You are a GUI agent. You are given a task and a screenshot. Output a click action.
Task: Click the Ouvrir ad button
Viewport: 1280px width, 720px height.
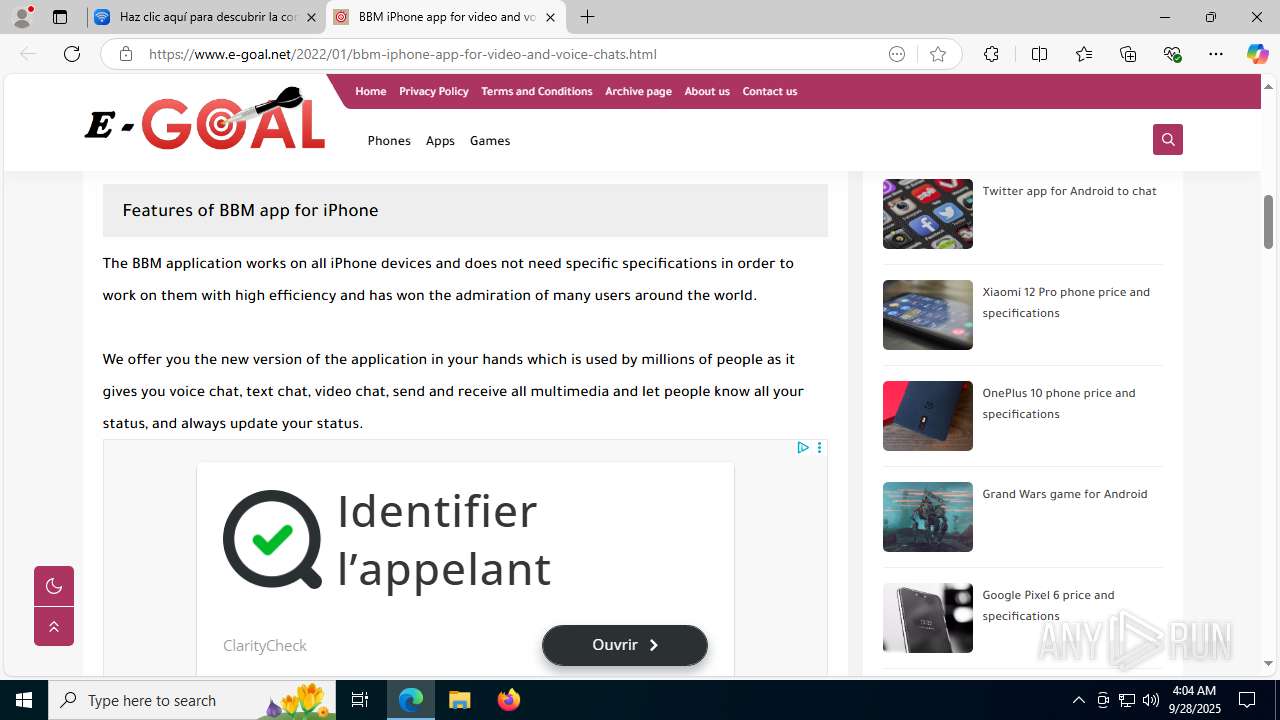pyautogui.click(x=625, y=645)
